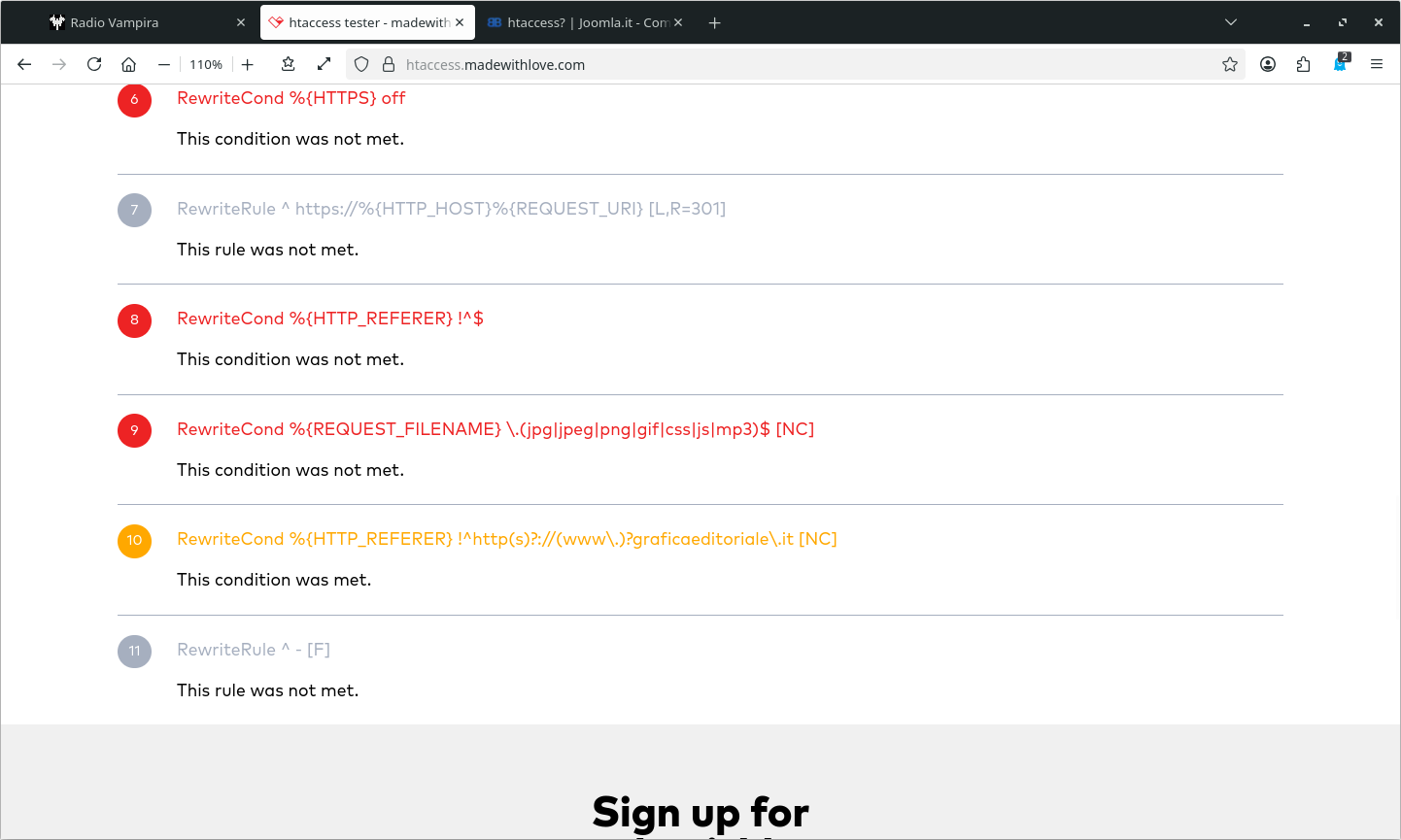Open the Ghostery extension with badge 2
Screen dimensions: 1401x840
[x=1340, y=64]
